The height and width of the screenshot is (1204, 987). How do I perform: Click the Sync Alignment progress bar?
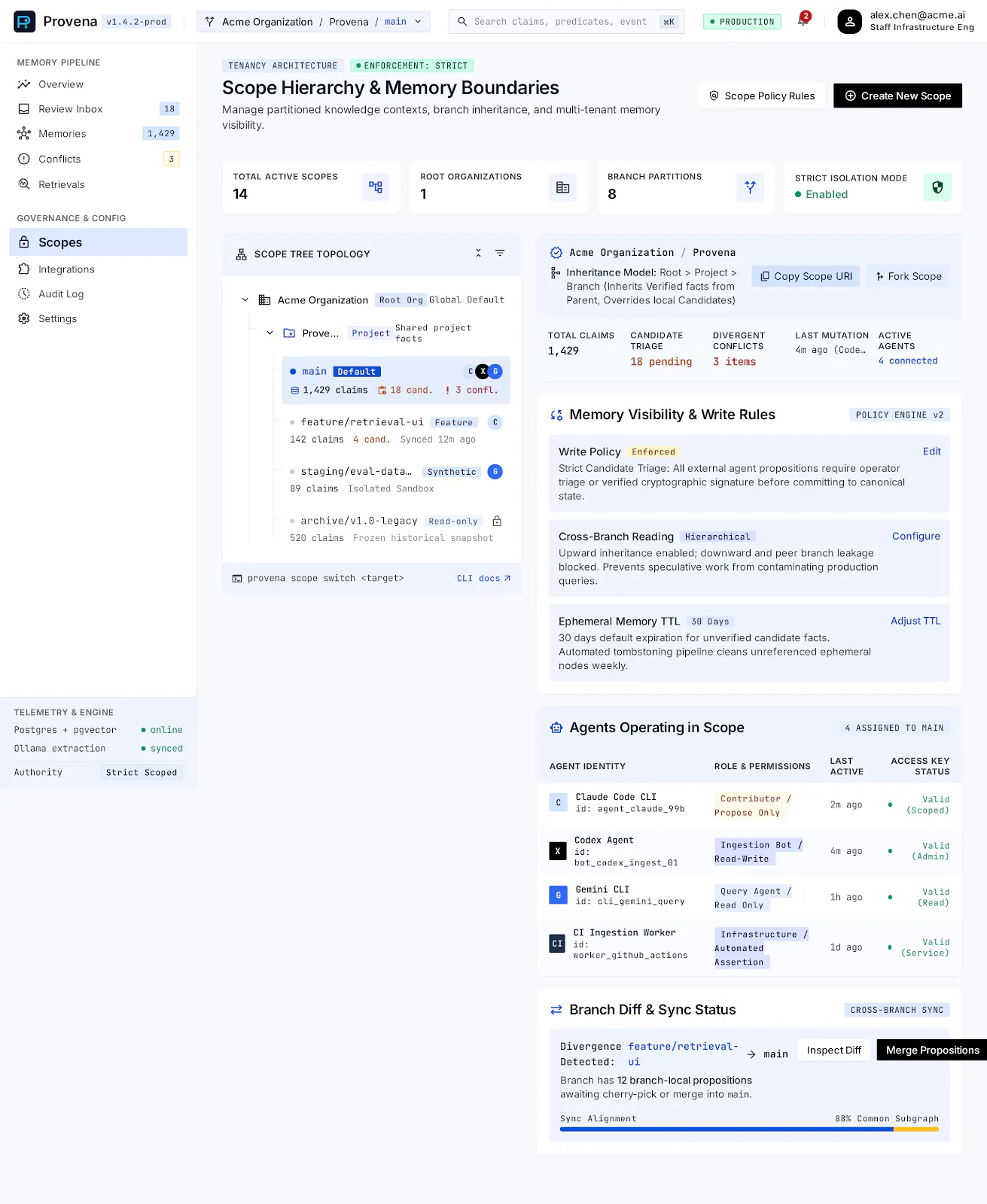(x=749, y=1130)
